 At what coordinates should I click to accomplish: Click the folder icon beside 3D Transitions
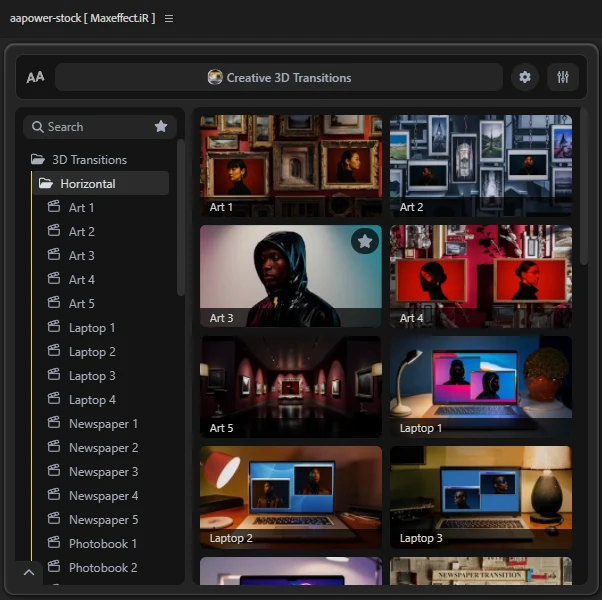click(38, 159)
